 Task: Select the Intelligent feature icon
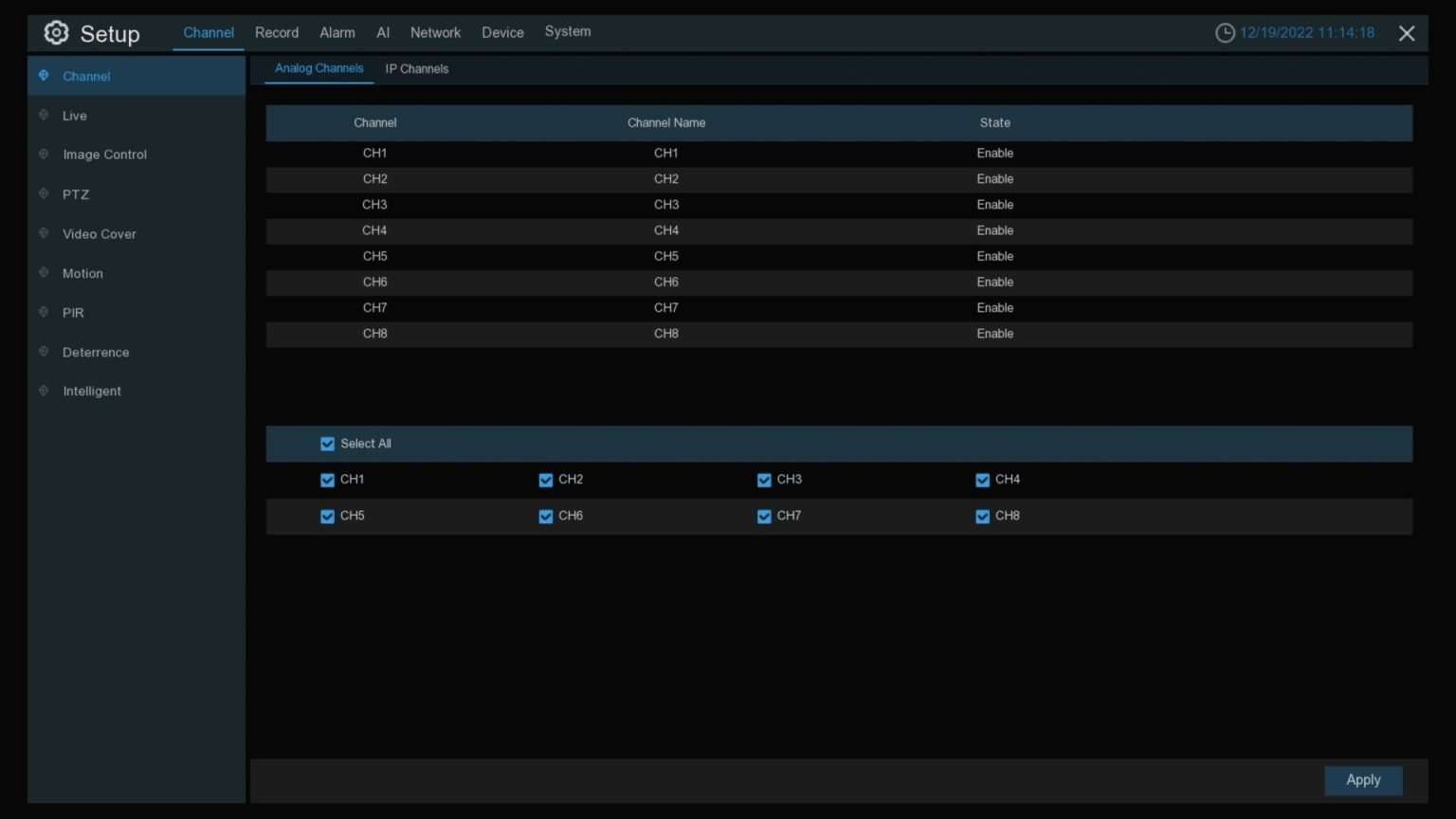pyautogui.click(x=44, y=391)
